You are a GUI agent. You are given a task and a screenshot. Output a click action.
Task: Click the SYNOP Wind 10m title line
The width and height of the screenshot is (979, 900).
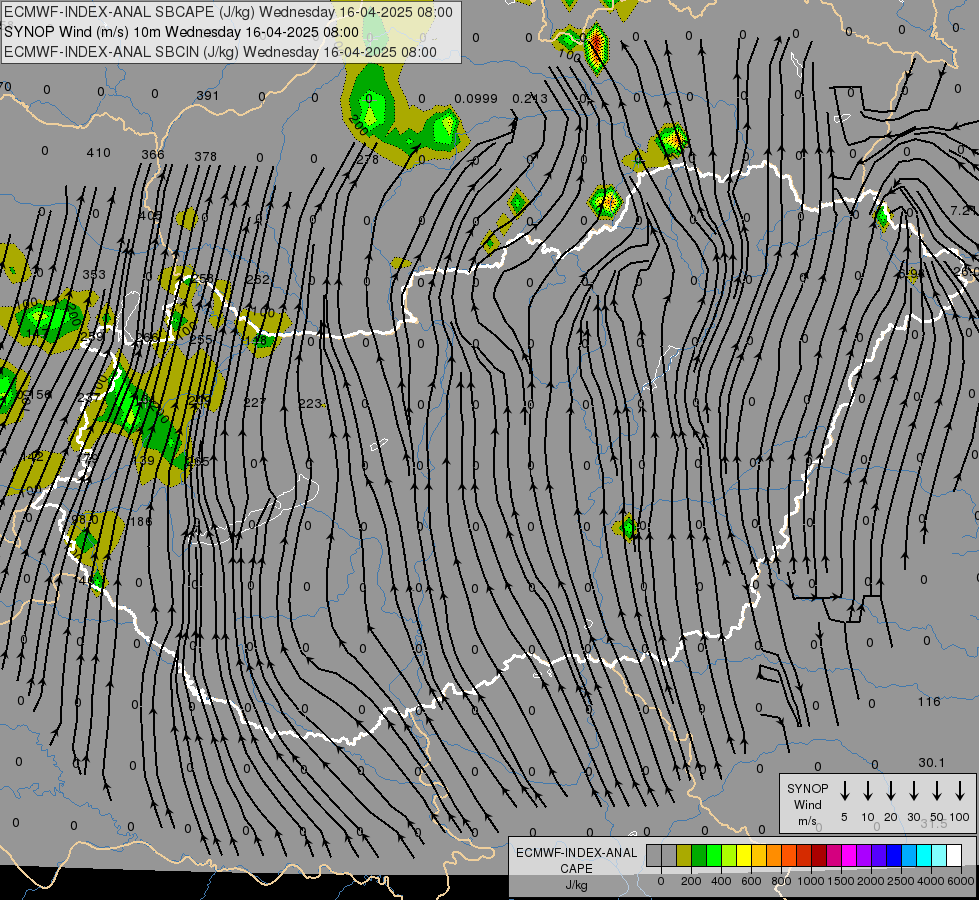coord(182,32)
